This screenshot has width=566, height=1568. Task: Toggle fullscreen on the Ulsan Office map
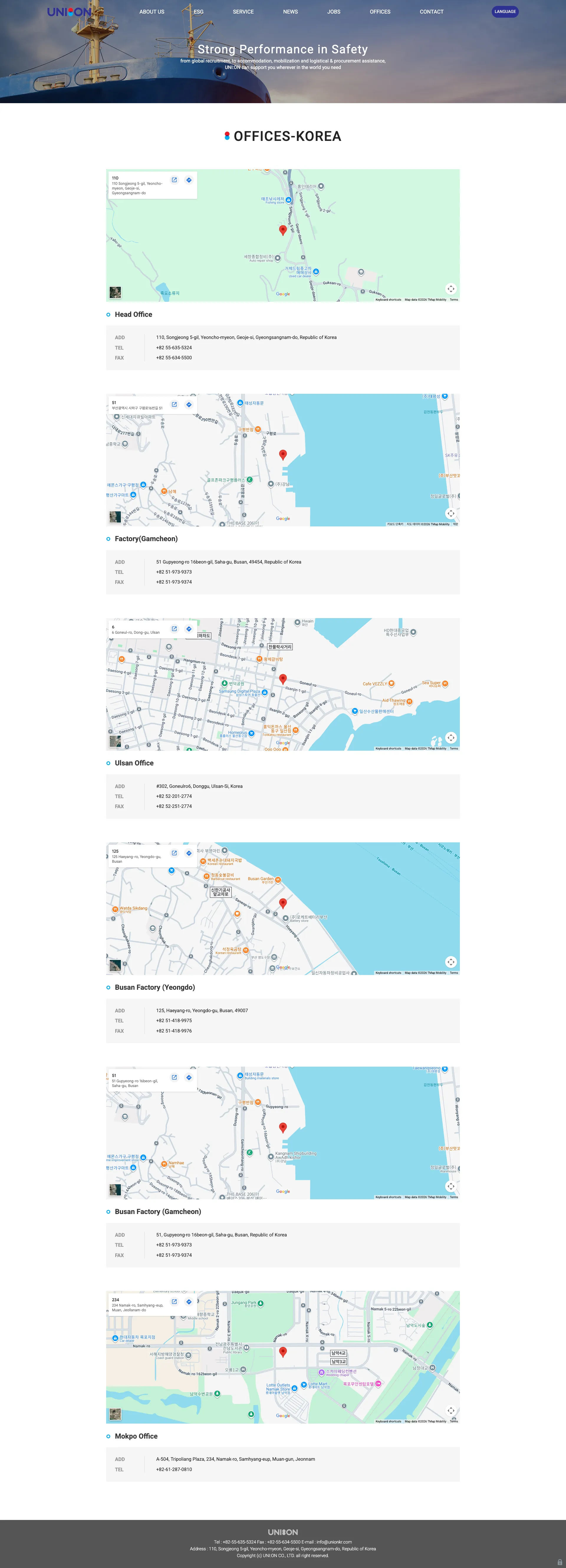(450, 738)
